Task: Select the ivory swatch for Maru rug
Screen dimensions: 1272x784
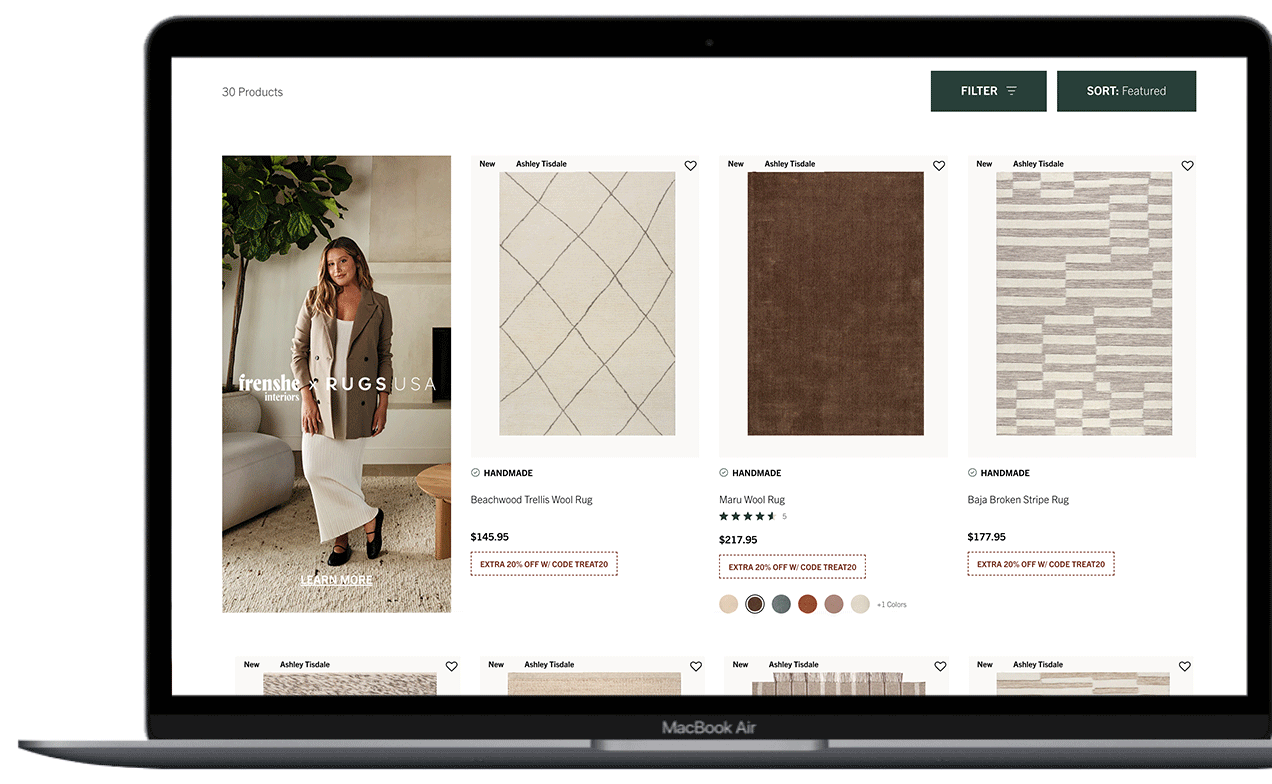Action: (860, 604)
